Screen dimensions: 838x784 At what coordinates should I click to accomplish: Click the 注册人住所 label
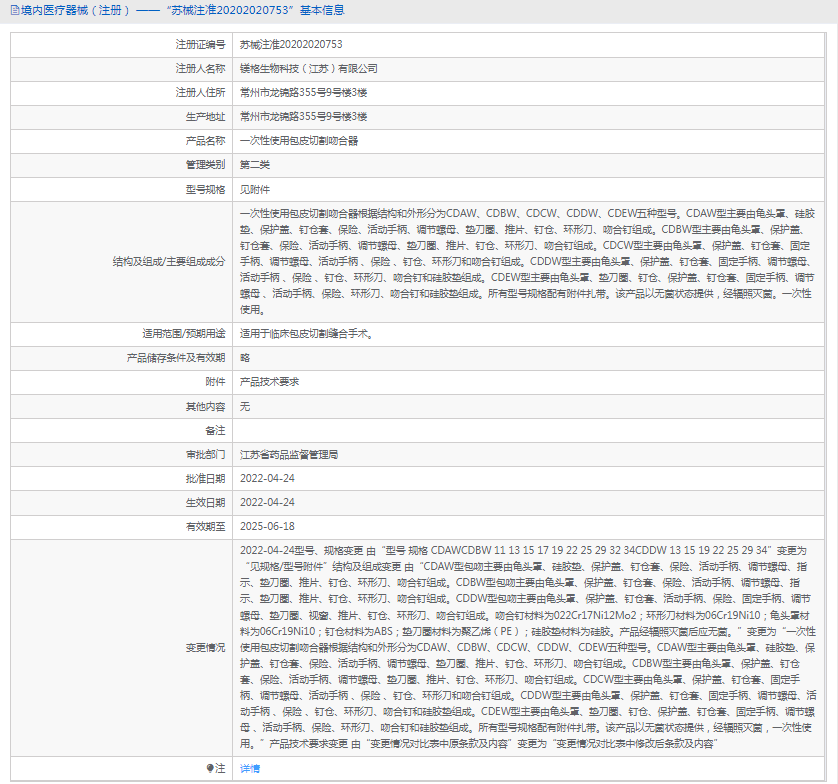click(x=200, y=92)
